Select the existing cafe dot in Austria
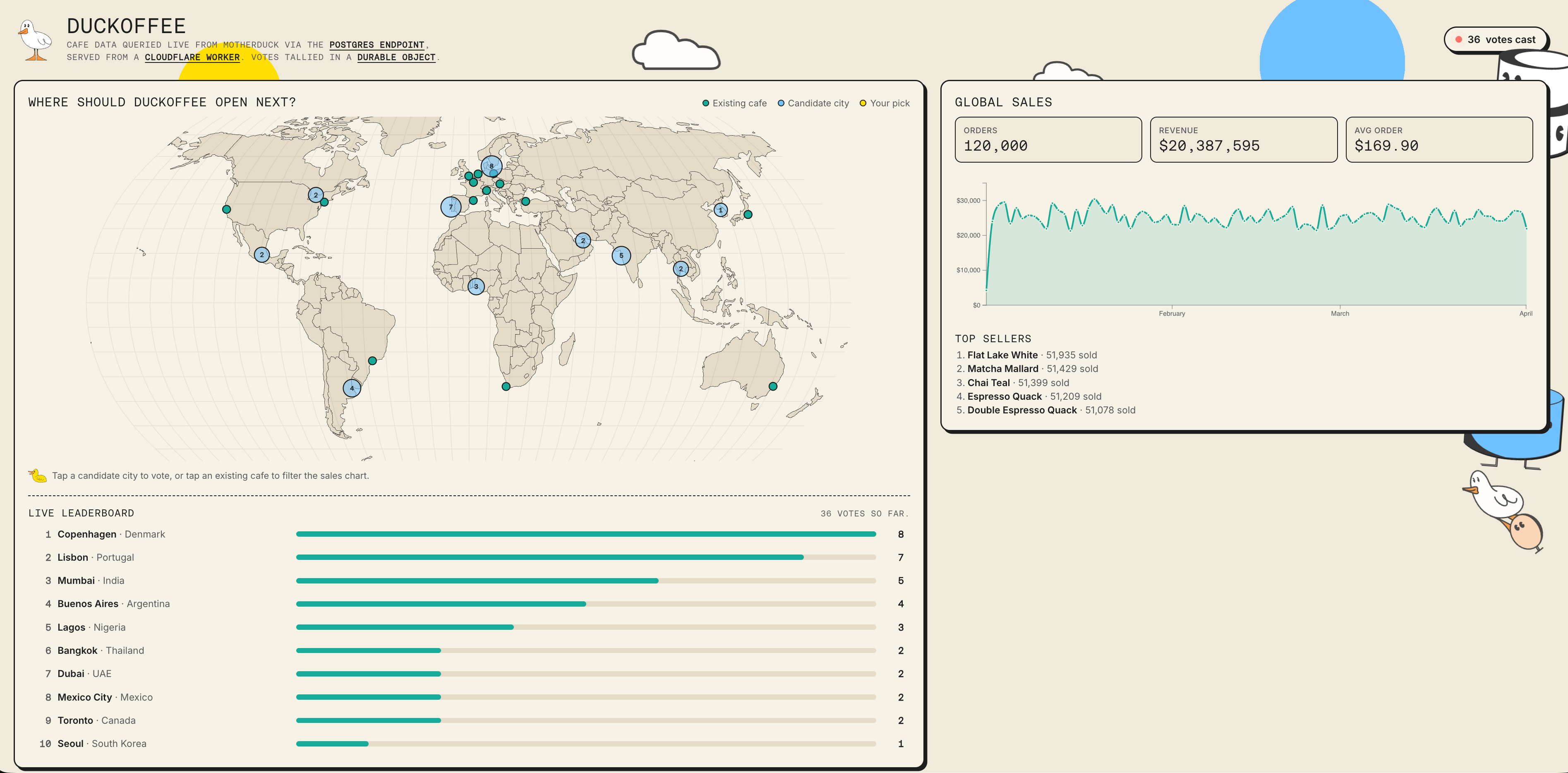Viewport: 1568px width, 773px height. (500, 184)
